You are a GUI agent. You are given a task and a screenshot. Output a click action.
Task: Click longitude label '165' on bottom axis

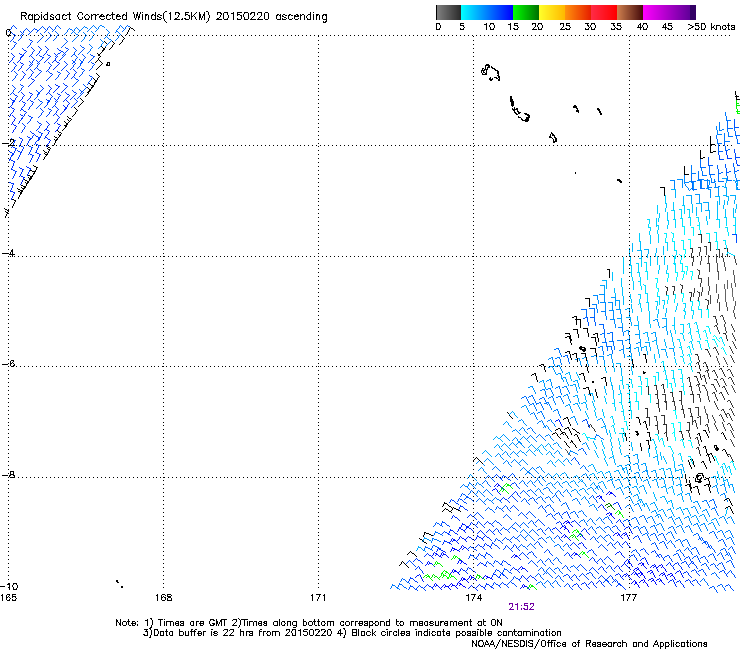pyautogui.click(x=8, y=598)
